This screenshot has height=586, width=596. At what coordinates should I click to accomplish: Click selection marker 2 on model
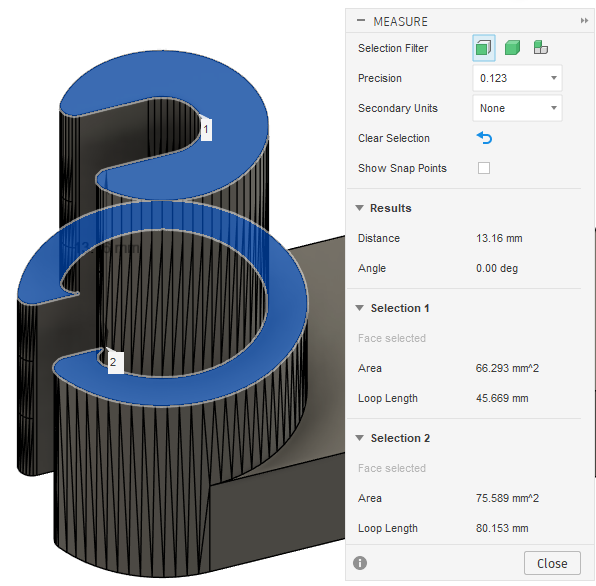coord(115,363)
